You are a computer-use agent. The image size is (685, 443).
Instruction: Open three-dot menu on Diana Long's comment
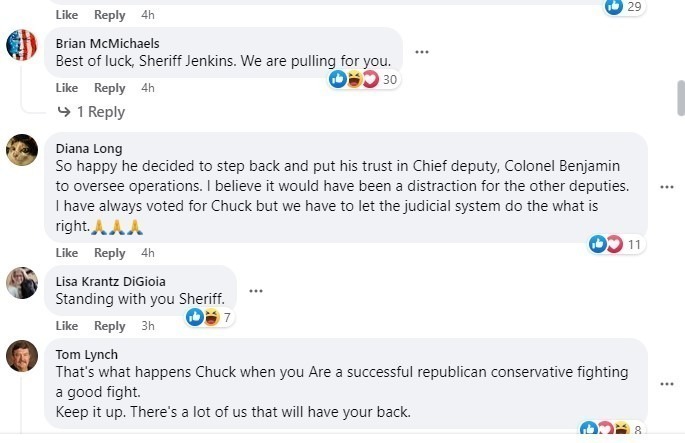667,187
